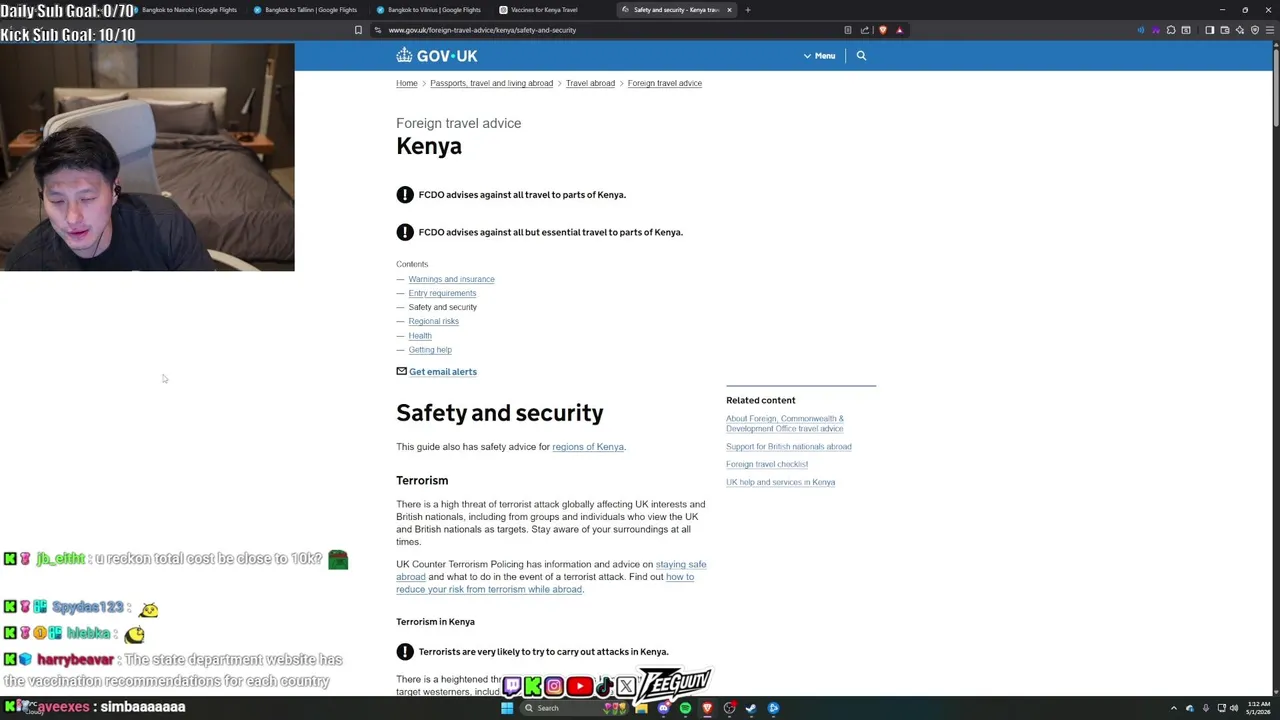This screenshot has height=720, width=1280.
Task: Open the Health contents link
Action: 420,336
